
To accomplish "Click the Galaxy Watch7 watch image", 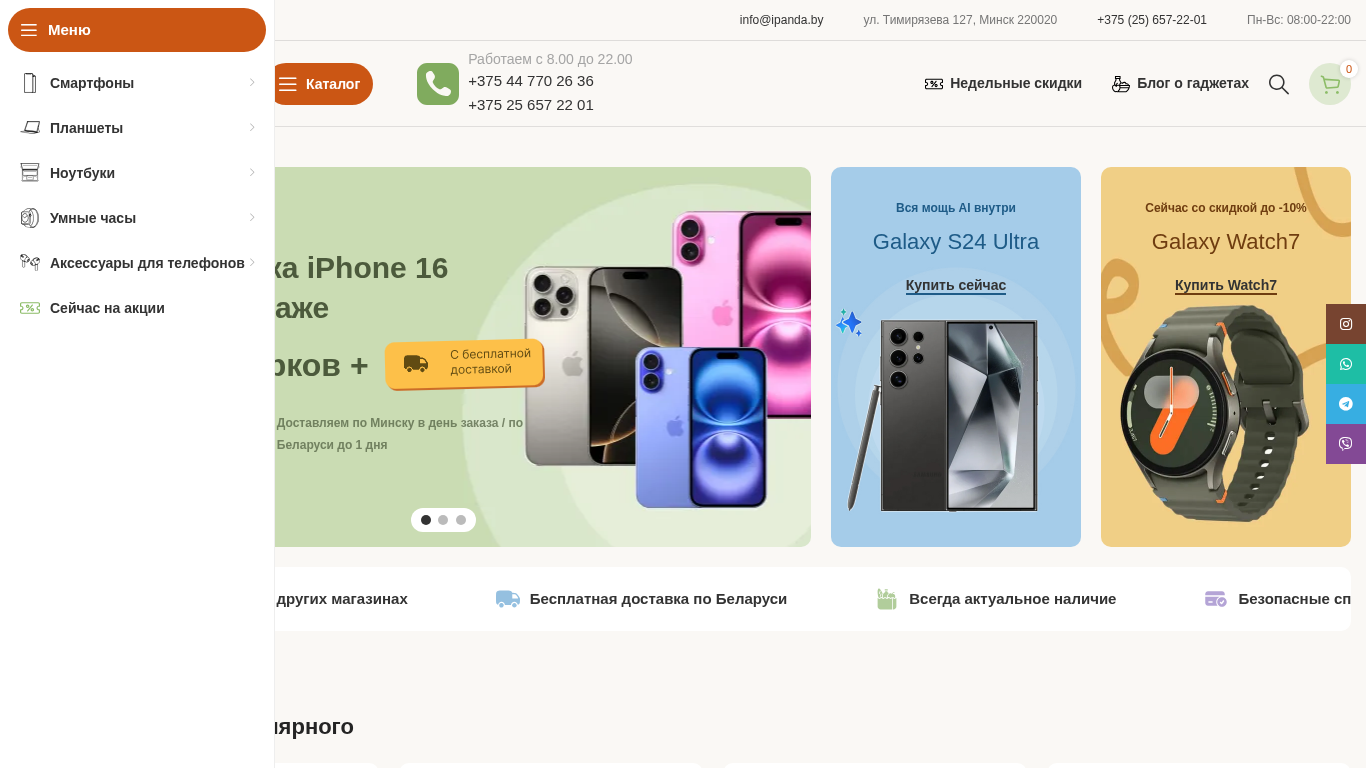I will [1214, 413].
